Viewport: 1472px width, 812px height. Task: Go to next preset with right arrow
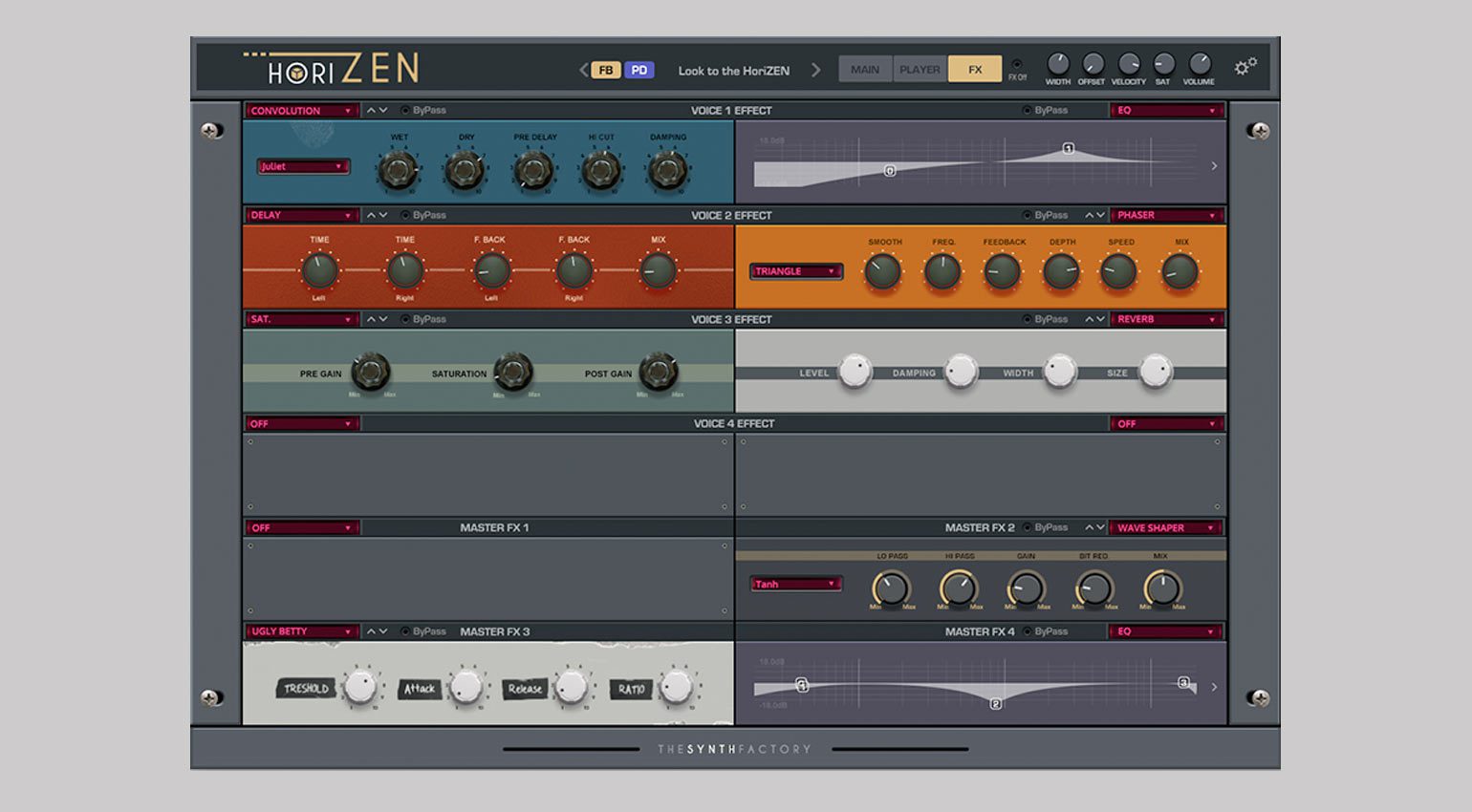[815, 70]
